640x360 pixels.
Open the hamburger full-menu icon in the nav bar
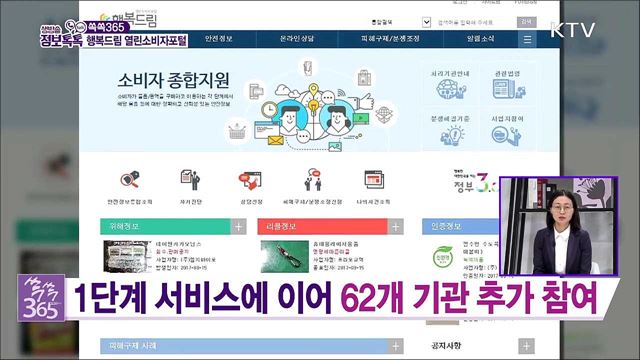(x=527, y=40)
